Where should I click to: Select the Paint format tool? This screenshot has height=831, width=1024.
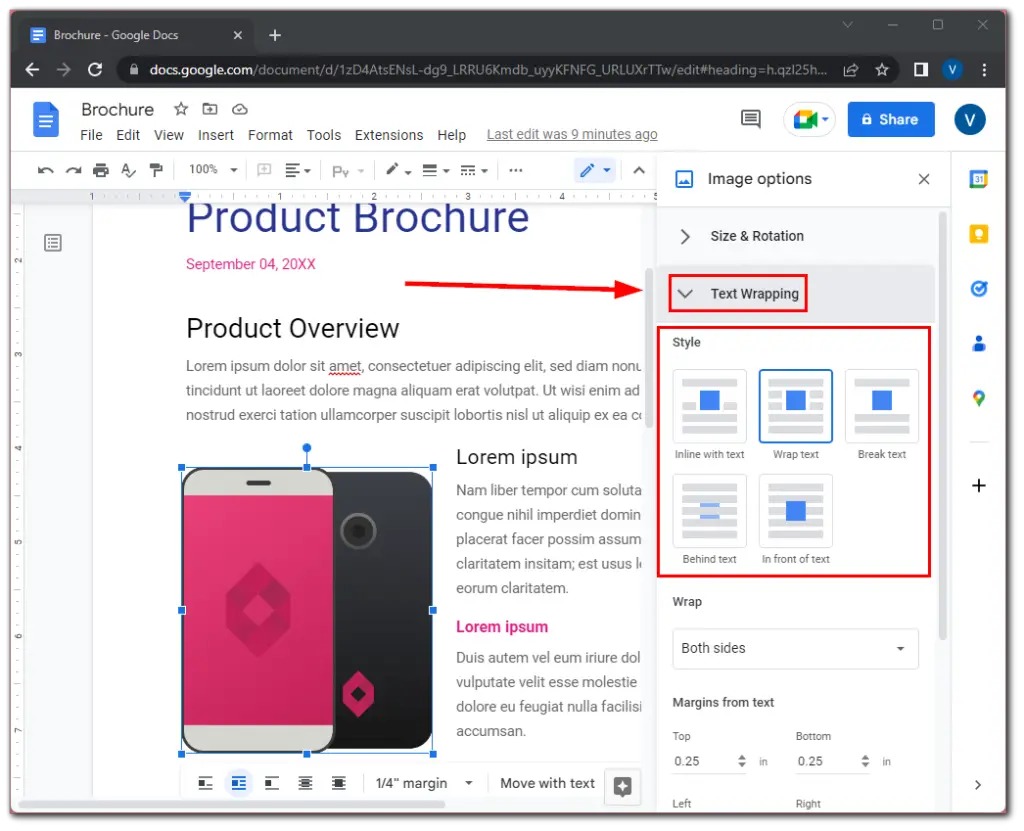156,170
